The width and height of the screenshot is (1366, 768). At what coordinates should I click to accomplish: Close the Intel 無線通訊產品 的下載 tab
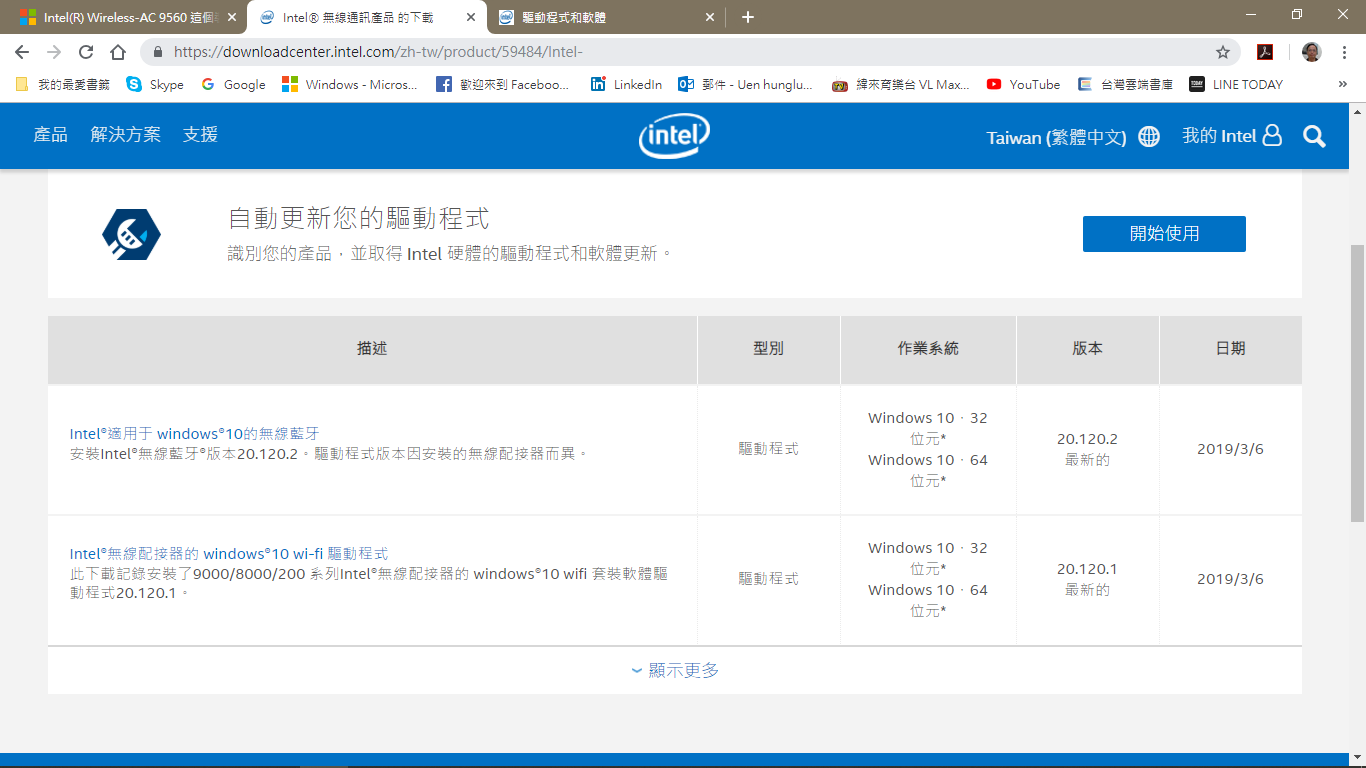click(x=471, y=17)
